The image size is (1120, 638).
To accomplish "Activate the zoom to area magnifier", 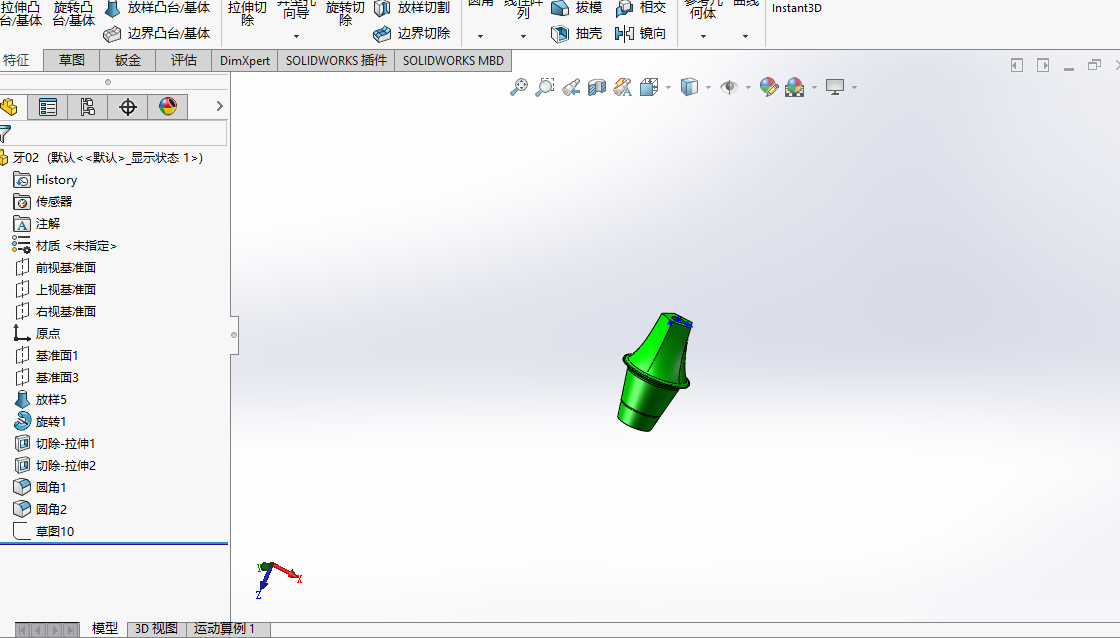I will (544, 87).
